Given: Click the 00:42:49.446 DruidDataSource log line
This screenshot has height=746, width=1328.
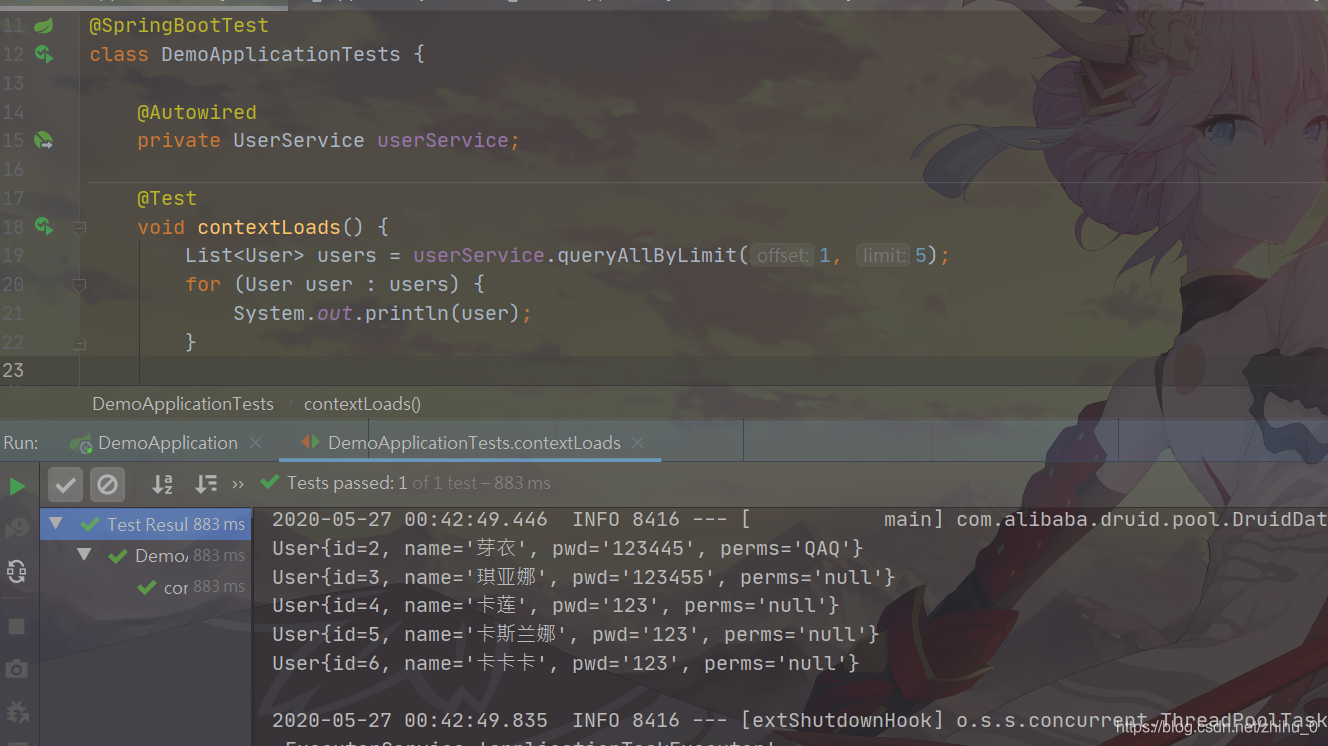Looking at the screenshot, I should tap(799, 519).
